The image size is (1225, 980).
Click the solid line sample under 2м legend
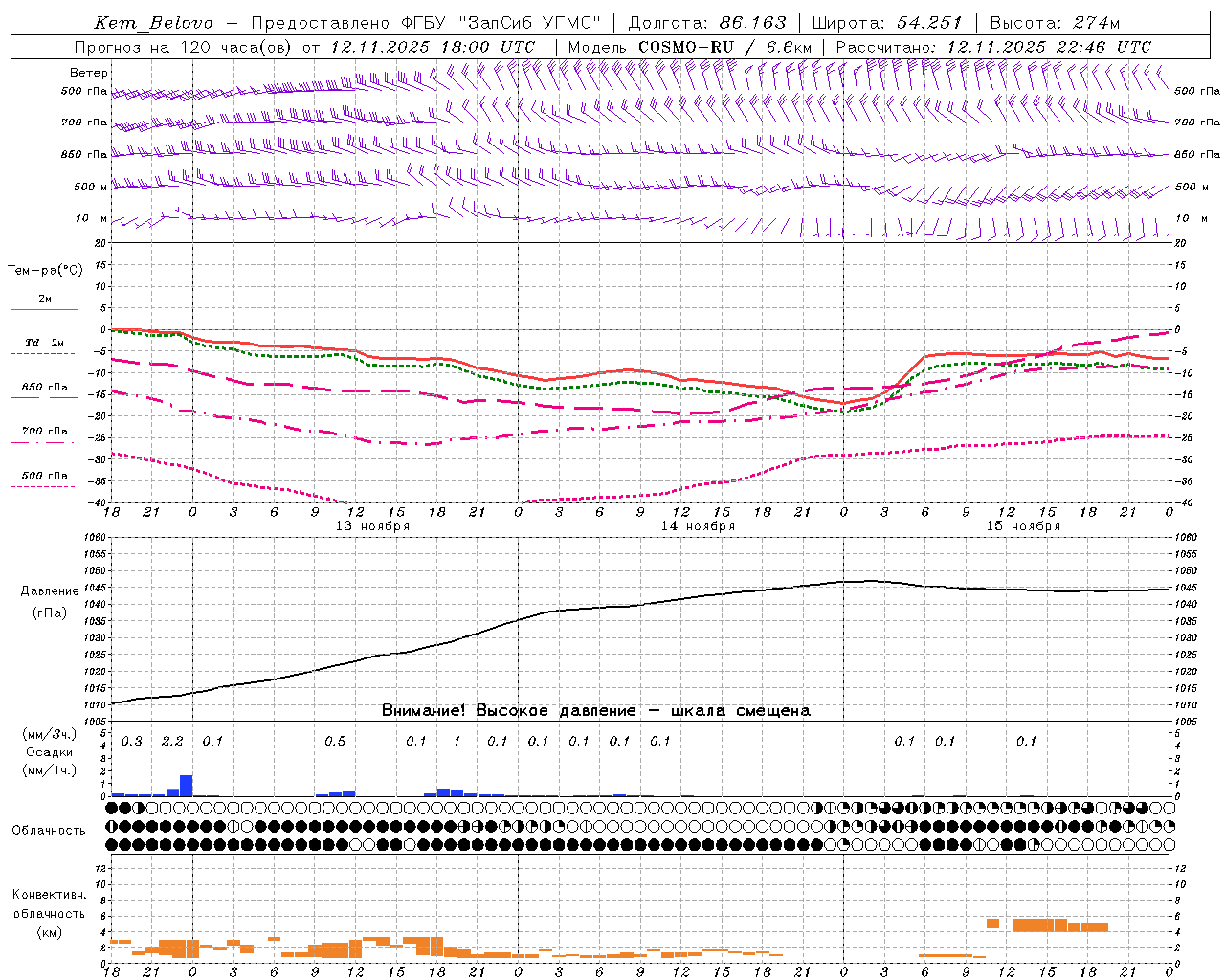[x=44, y=309]
